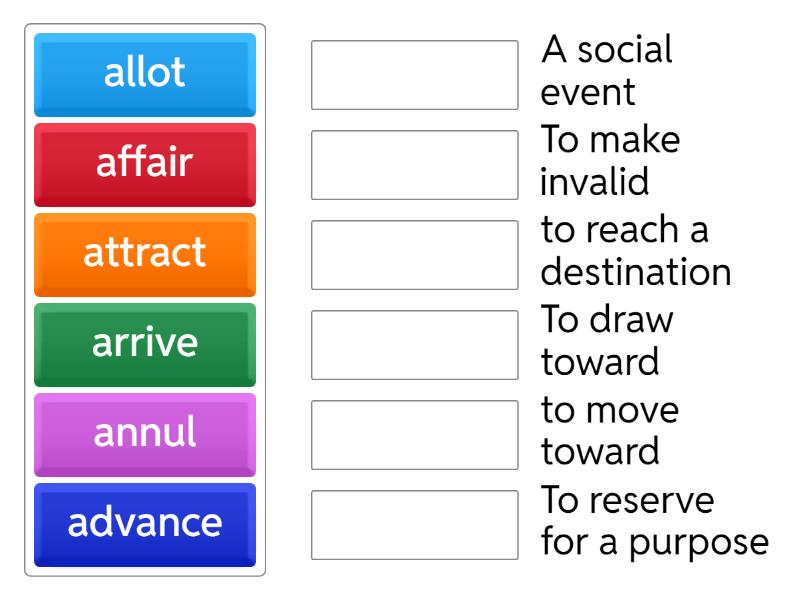Click the 'A social event' definition text

point(606,71)
